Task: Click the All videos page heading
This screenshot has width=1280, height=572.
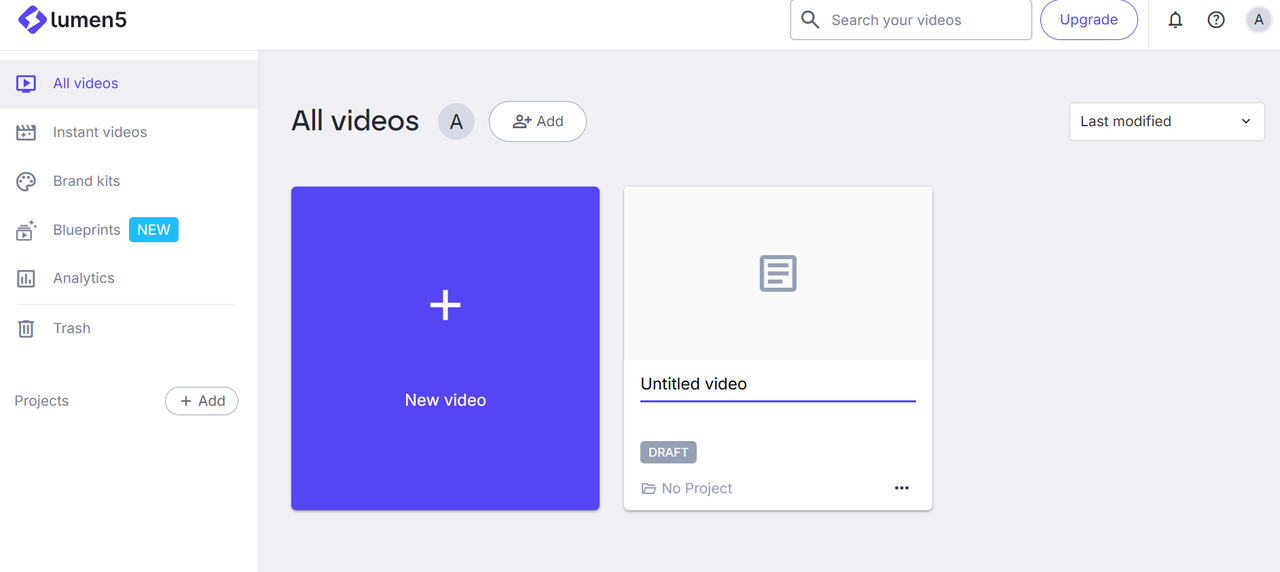Action: click(x=355, y=121)
